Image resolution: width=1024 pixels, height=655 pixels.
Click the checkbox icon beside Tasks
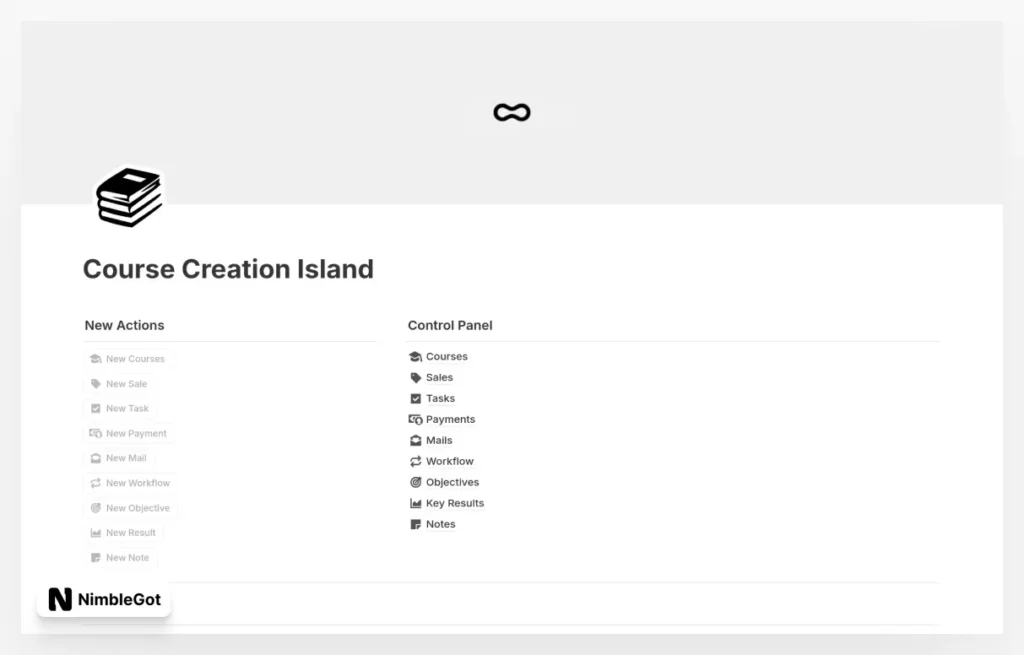click(x=416, y=399)
